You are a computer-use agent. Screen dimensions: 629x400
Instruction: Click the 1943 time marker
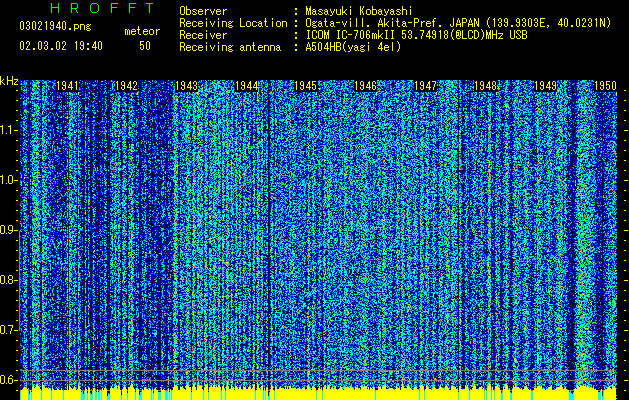[x=187, y=86]
